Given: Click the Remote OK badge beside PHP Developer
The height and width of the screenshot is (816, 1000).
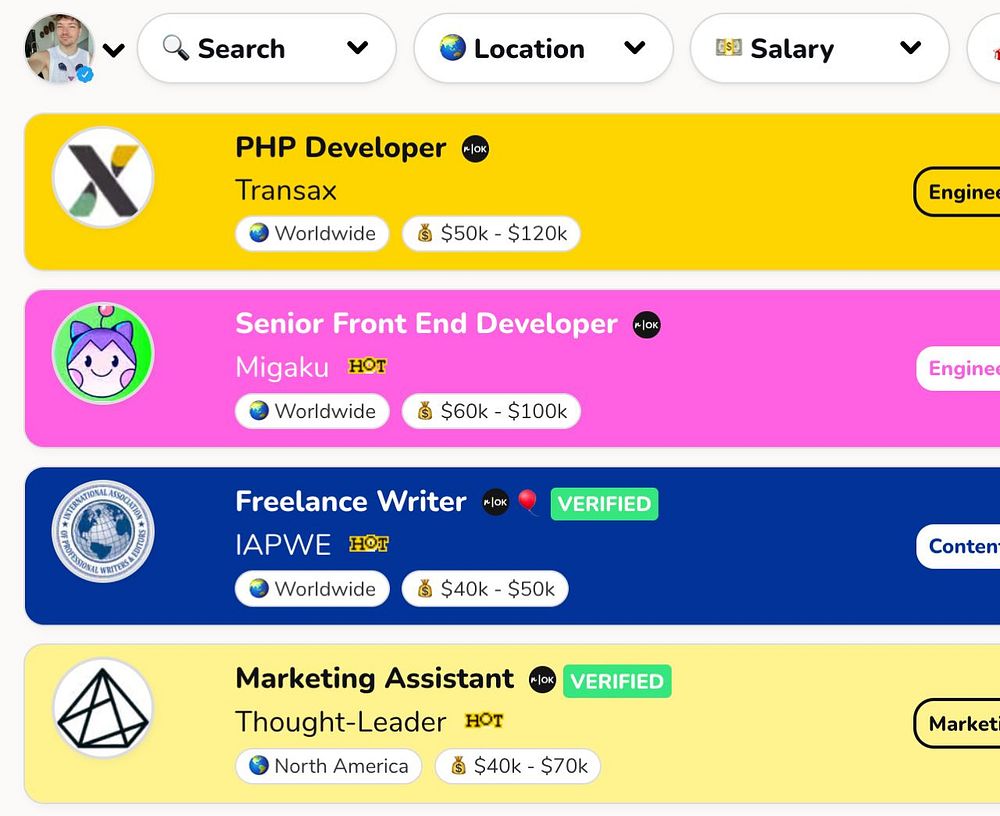Looking at the screenshot, I should tap(475, 149).
